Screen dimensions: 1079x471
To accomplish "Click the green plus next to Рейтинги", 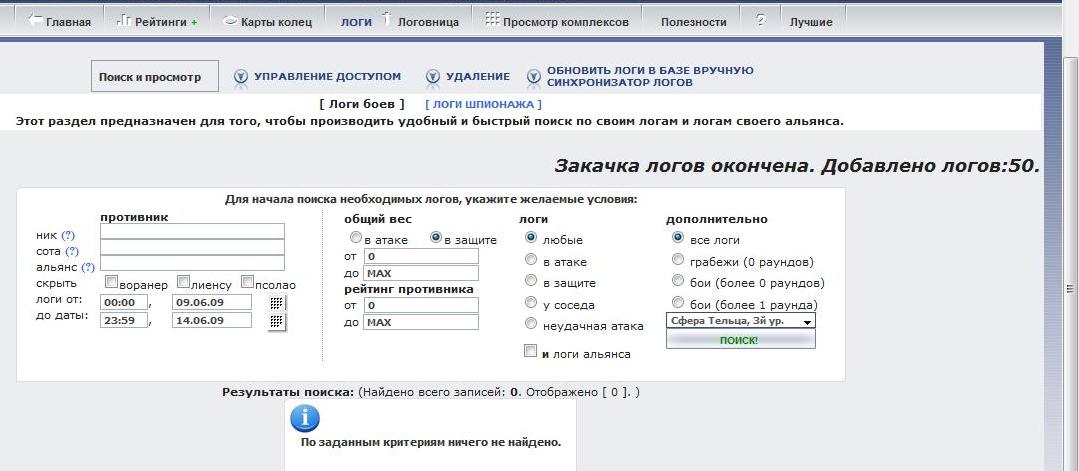I will click(194, 23).
